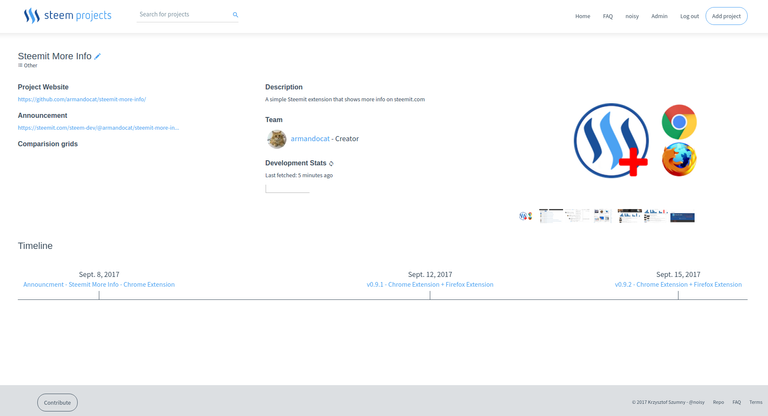
Task: Open the noisy profile menu item
Action: [632, 16]
